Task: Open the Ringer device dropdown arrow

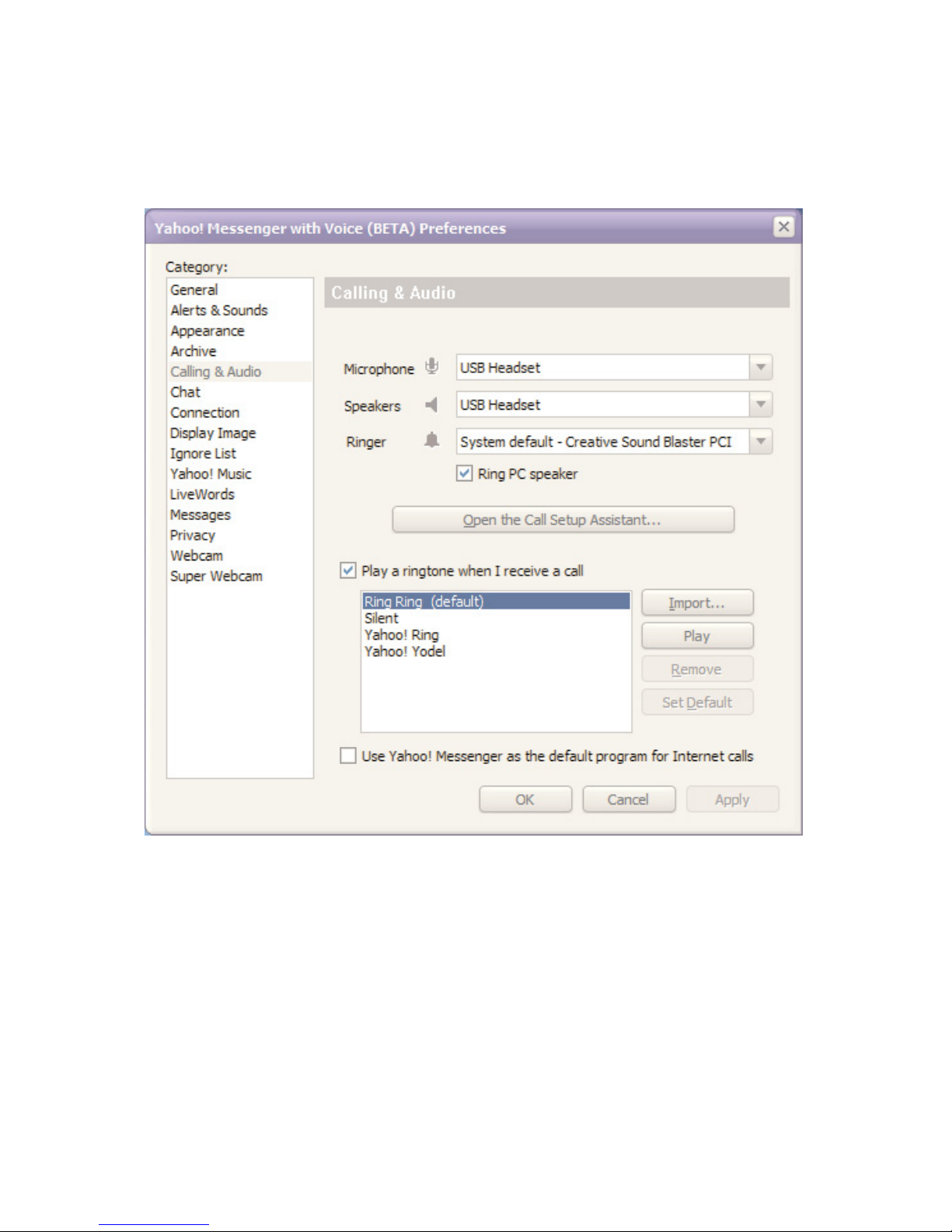Action: 761,441
